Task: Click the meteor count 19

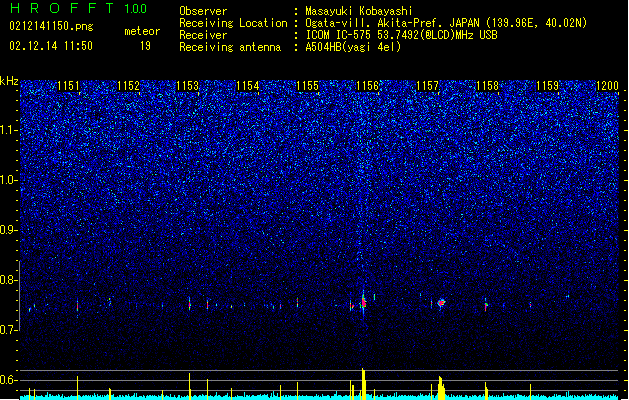Action: tap(145, 46)
